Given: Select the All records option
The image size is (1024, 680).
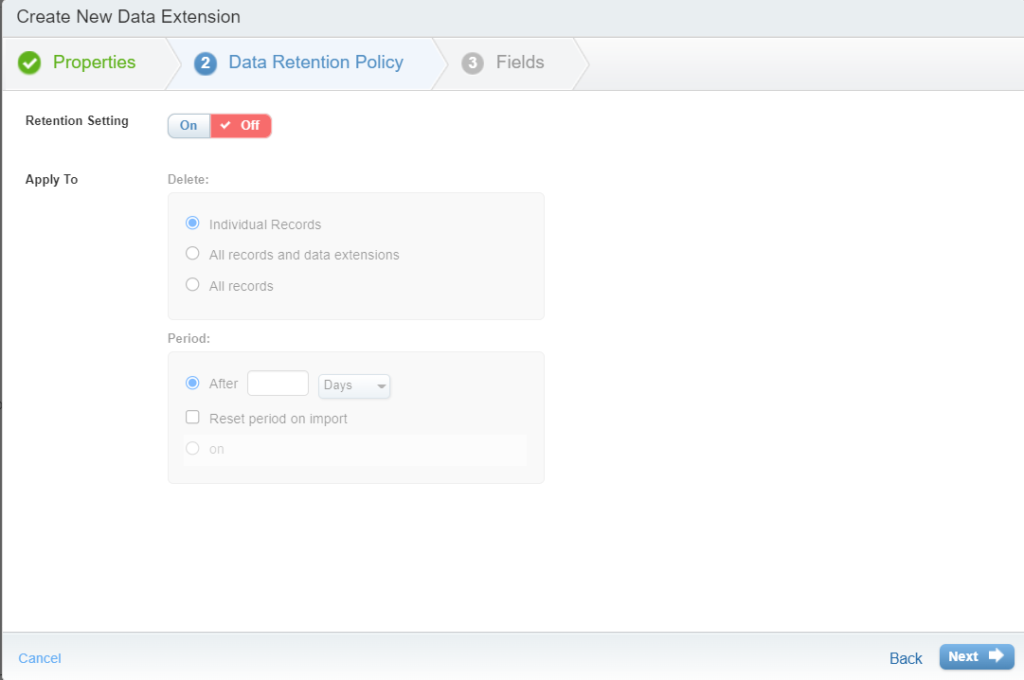Looking at the screenshot, I should 192,284.
